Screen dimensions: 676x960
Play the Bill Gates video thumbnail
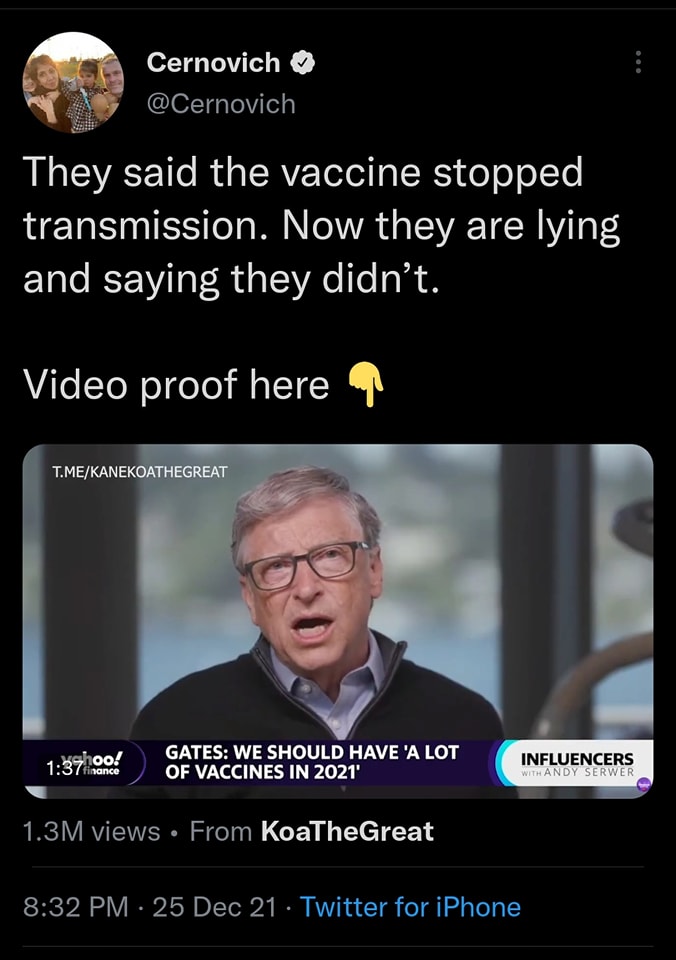(338, 621)
